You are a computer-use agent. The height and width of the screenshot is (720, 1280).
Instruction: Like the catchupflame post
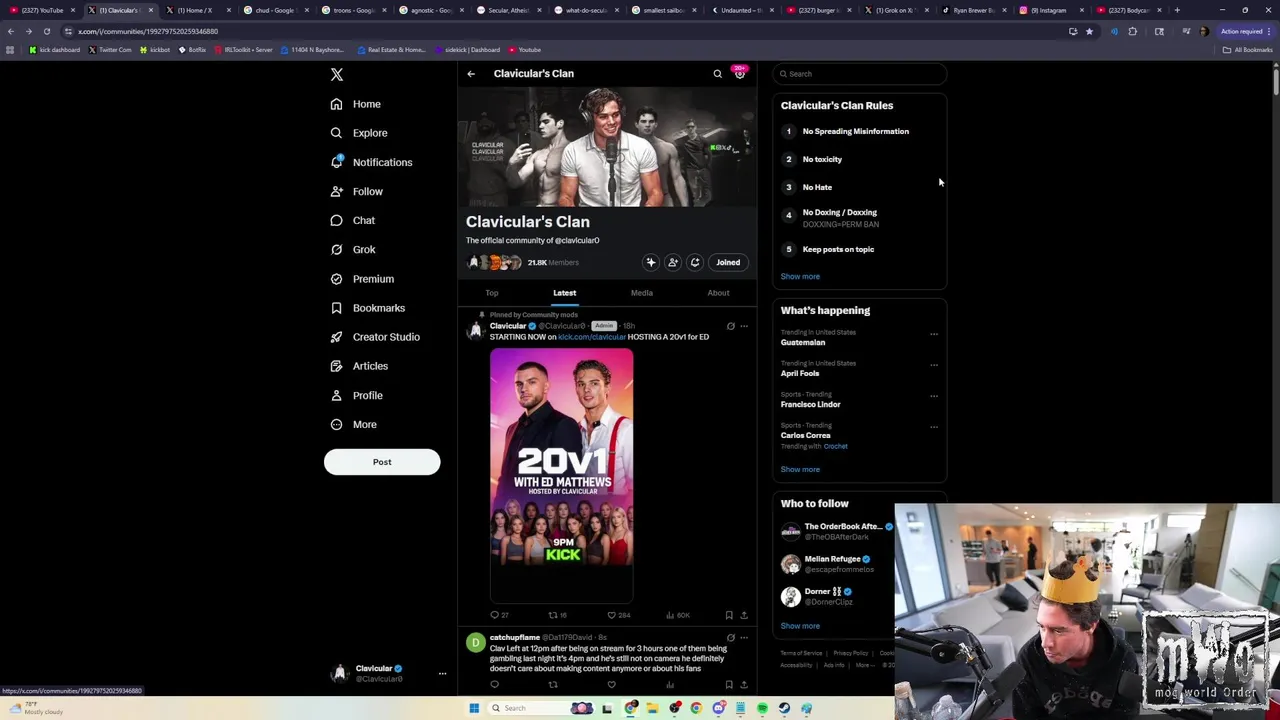tap(612, 685)
